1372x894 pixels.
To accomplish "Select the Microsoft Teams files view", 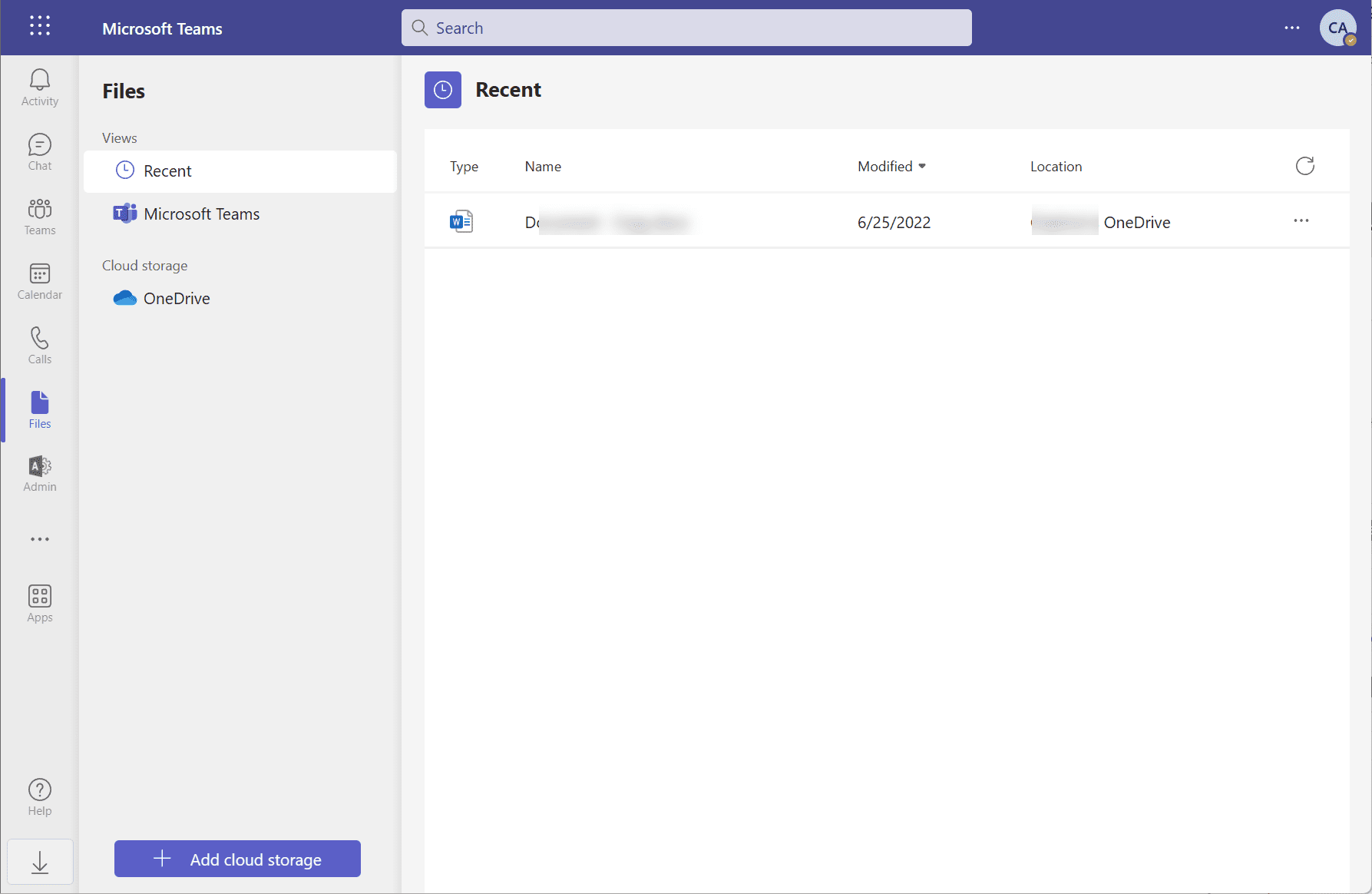I will (x=240, y=214).
